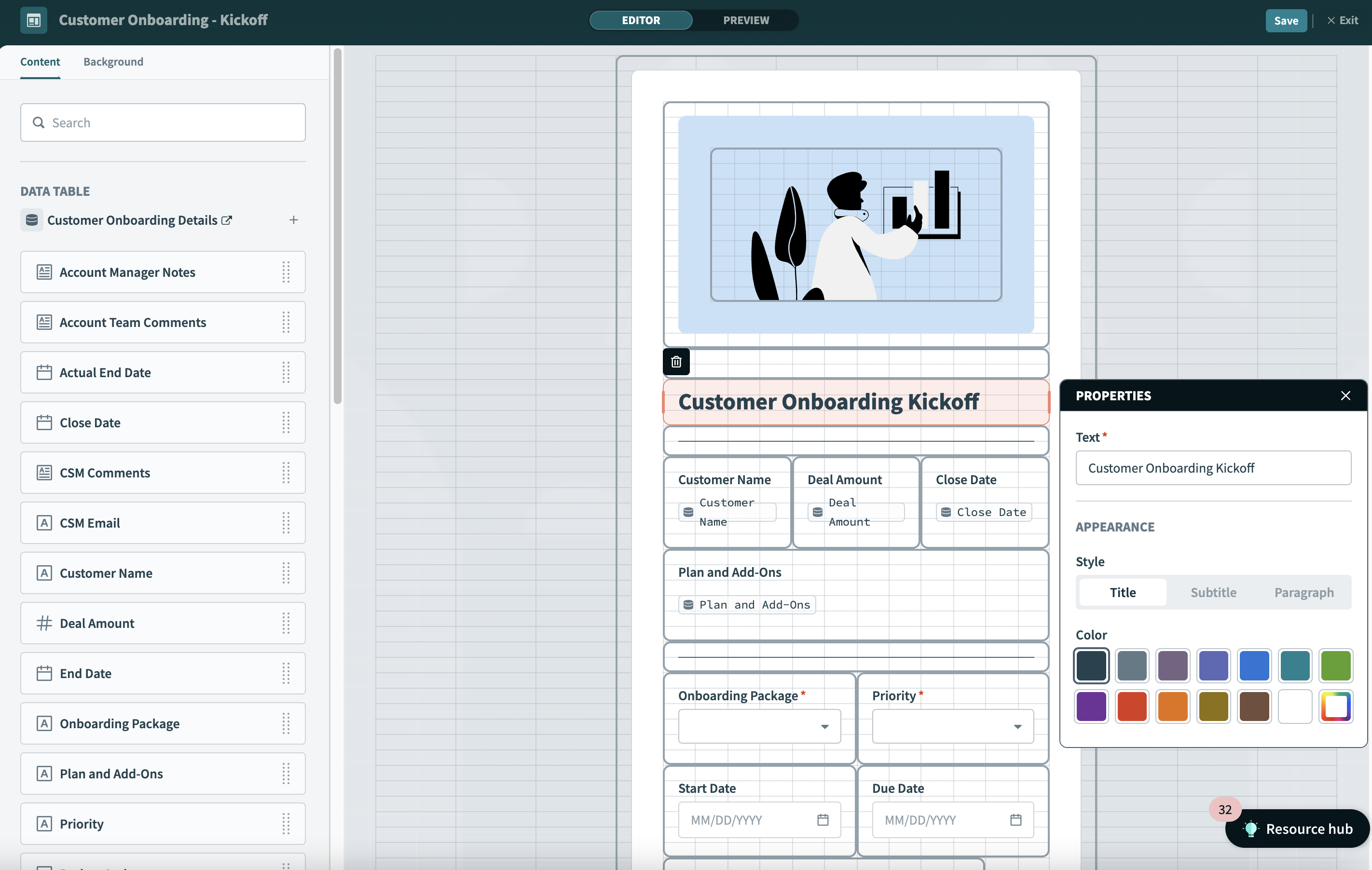The image size is (1372, 870).
Task: Open the Priority dropdown in form
Action: tap(953, 726)
